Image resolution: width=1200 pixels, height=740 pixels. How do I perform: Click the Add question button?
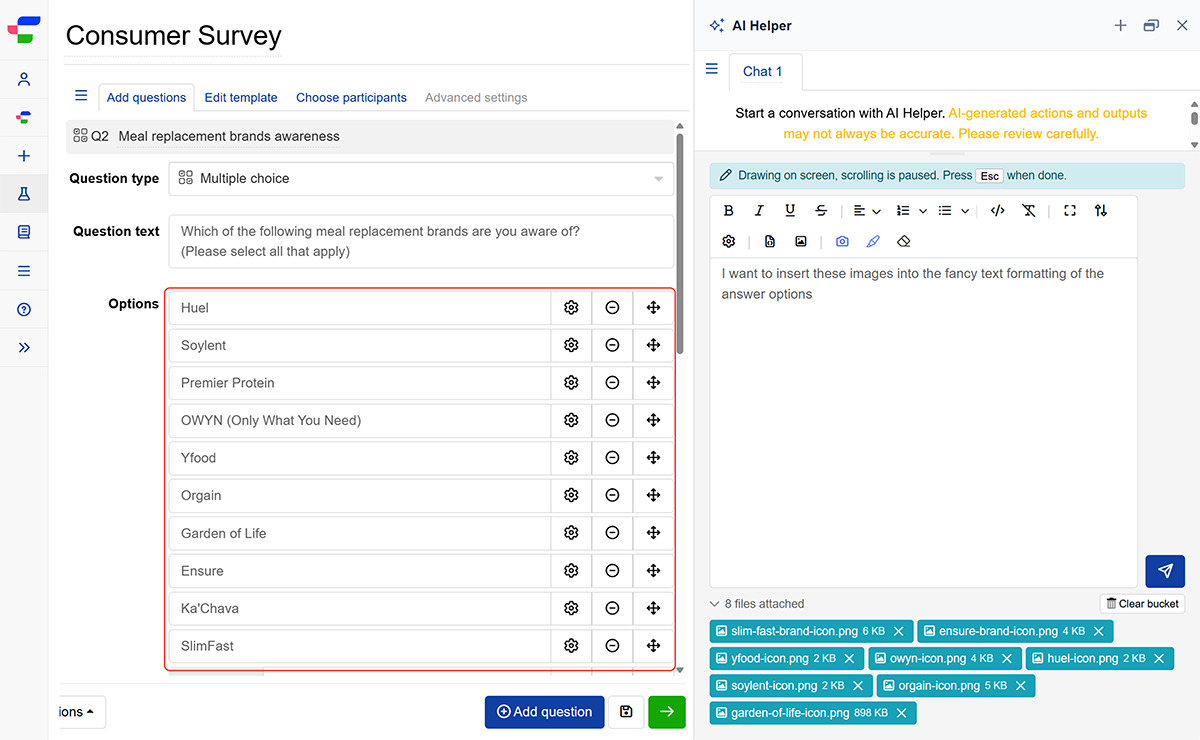(544, 712)
